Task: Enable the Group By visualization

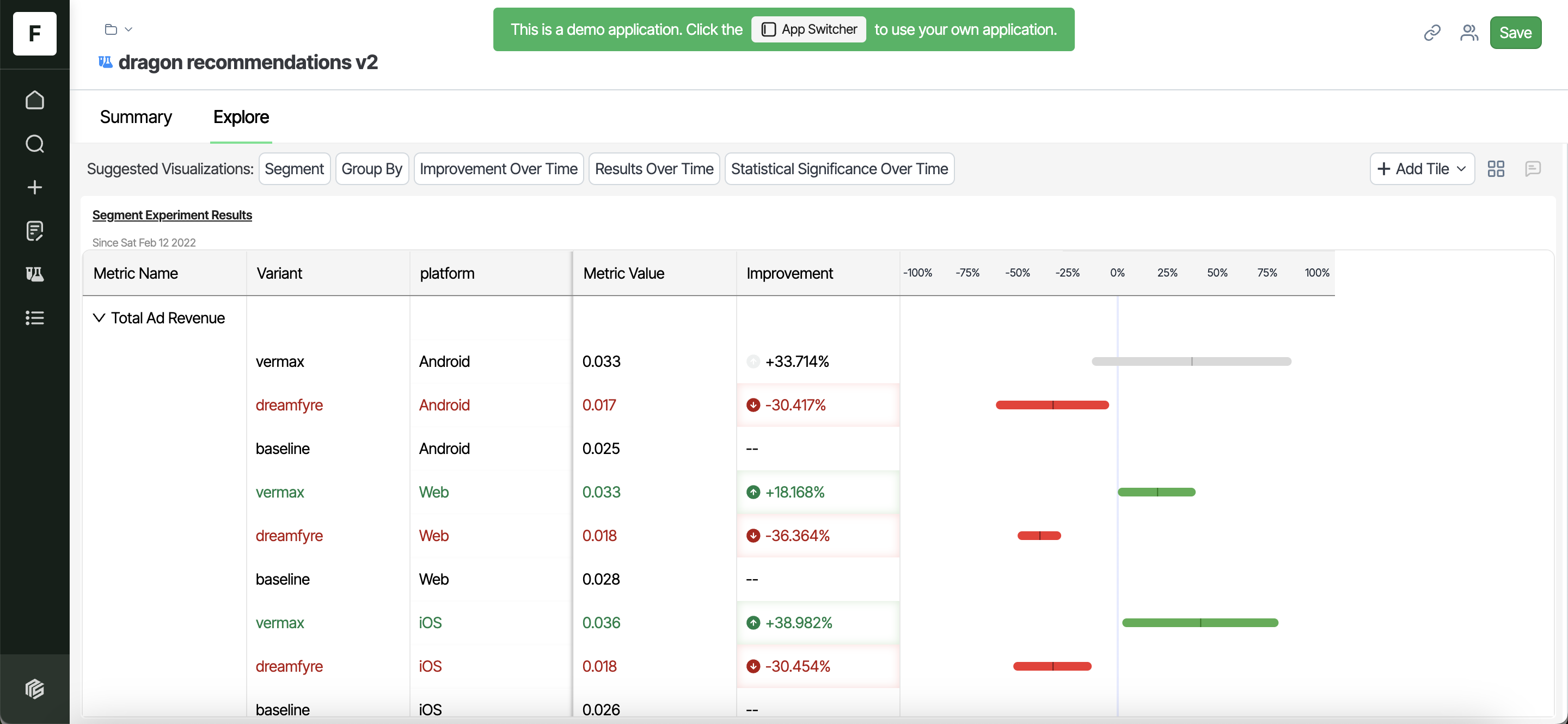Action: 371,169
